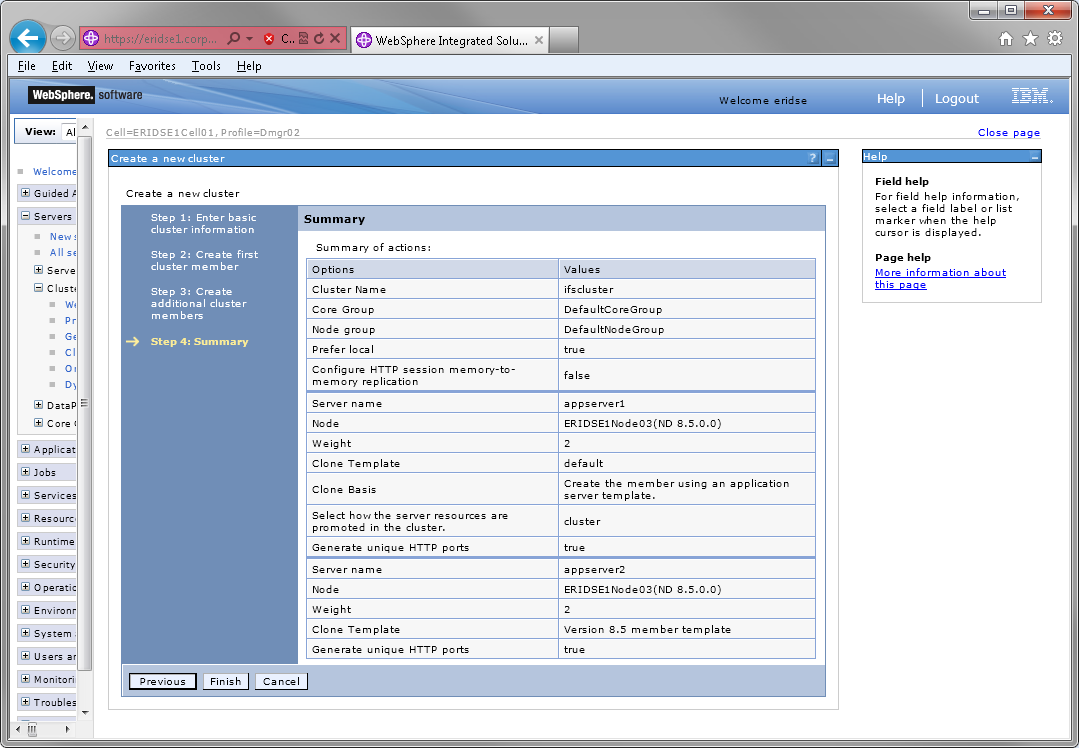Click the navigation pane vertical scrollbar
This screenshot has height=748, width=1079.
85,403
